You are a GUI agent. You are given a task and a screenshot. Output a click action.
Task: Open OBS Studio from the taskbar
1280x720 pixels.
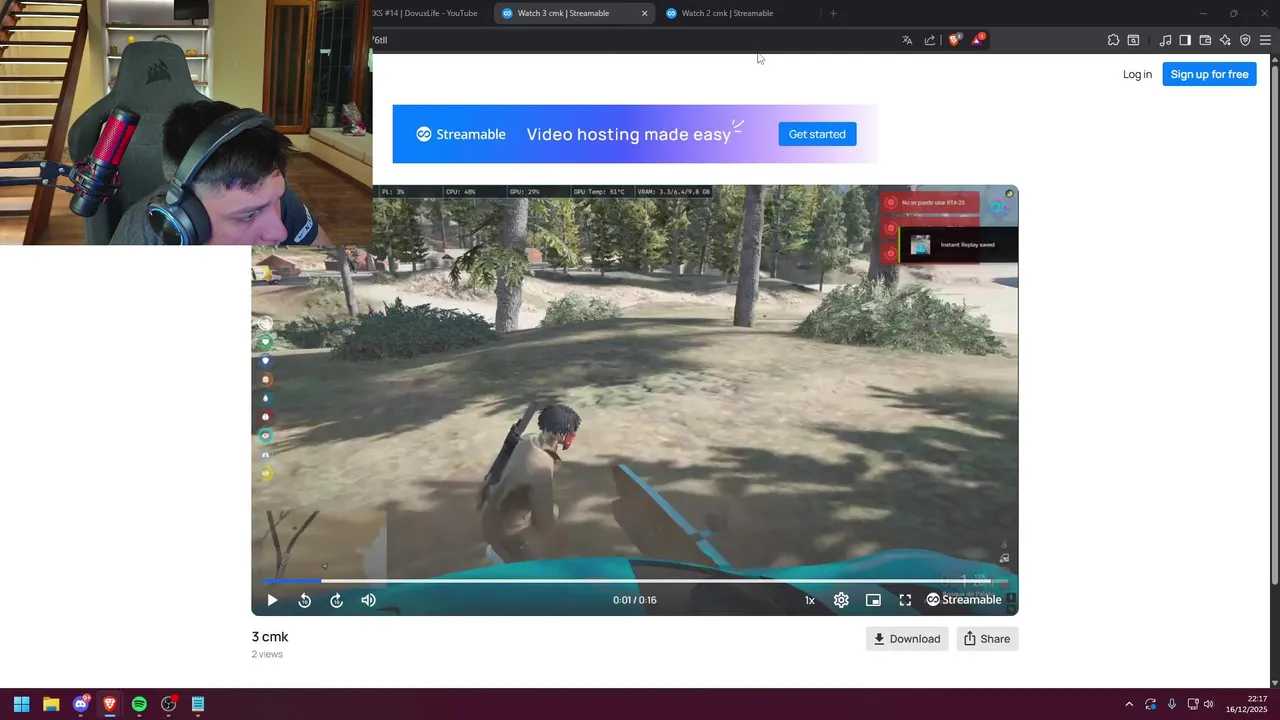[169, 704]
